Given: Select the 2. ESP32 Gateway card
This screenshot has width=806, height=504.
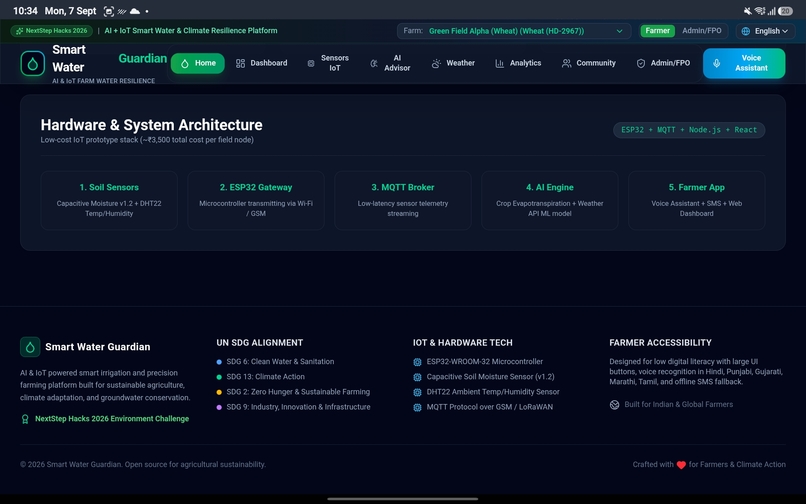Looking at the screenshot, I should point(256,201).
